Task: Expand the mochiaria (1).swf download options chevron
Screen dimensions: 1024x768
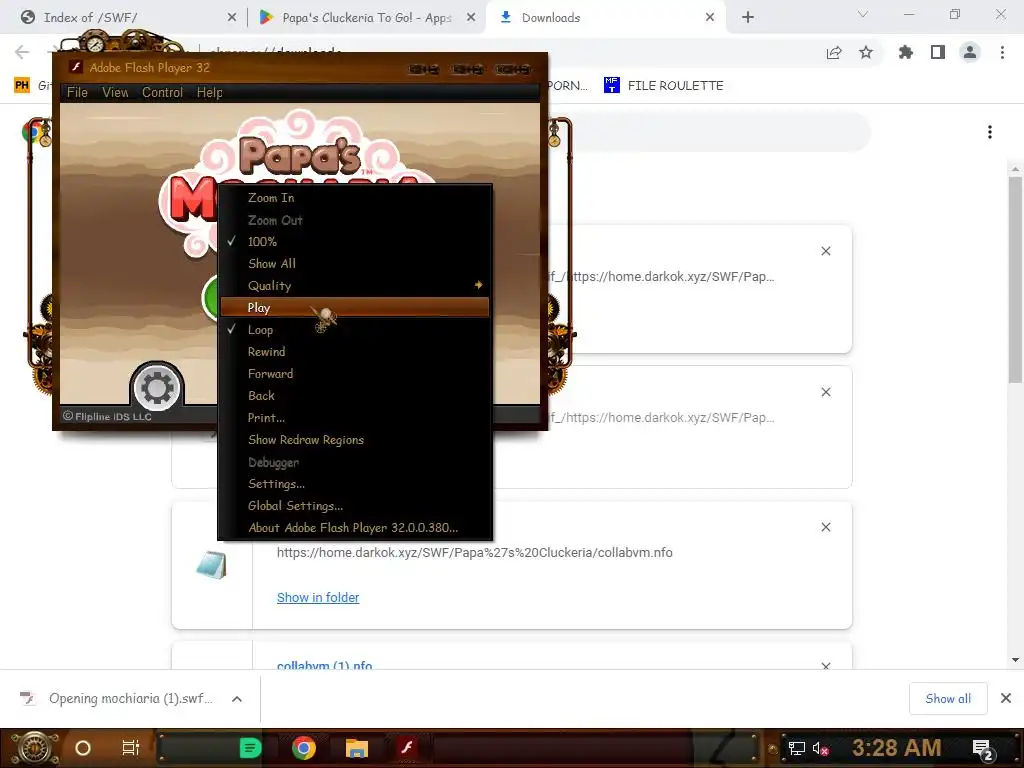Action: coord(237,699)
